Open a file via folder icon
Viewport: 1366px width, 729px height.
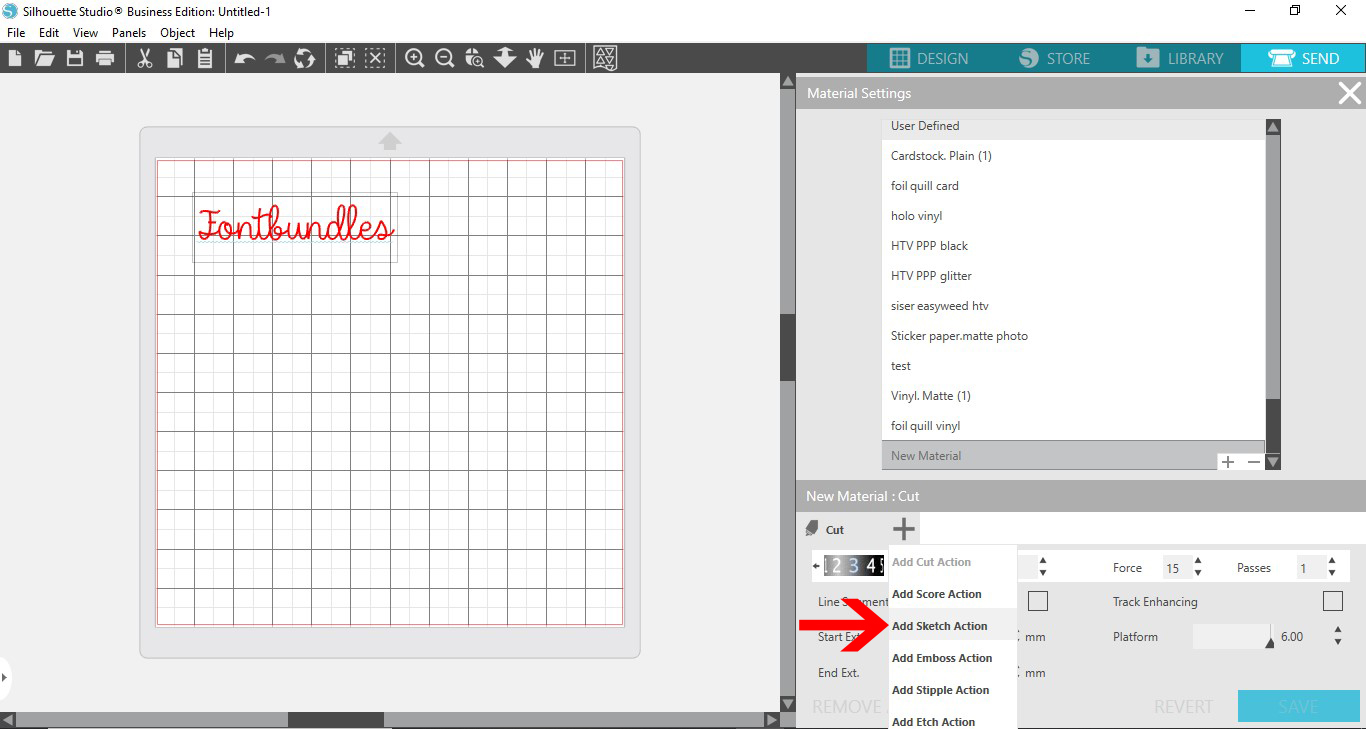pyautogui.click(x=44, y=59)
